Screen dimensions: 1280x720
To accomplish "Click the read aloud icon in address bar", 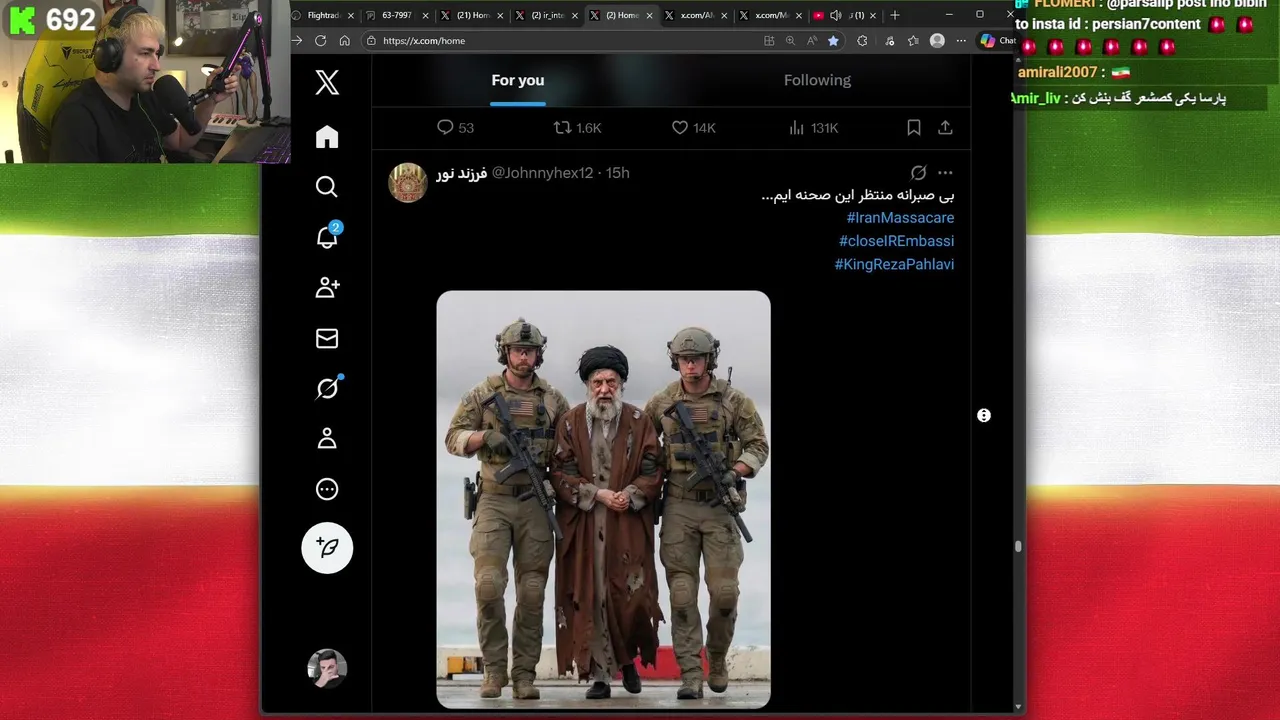I will tap(811, 41).
